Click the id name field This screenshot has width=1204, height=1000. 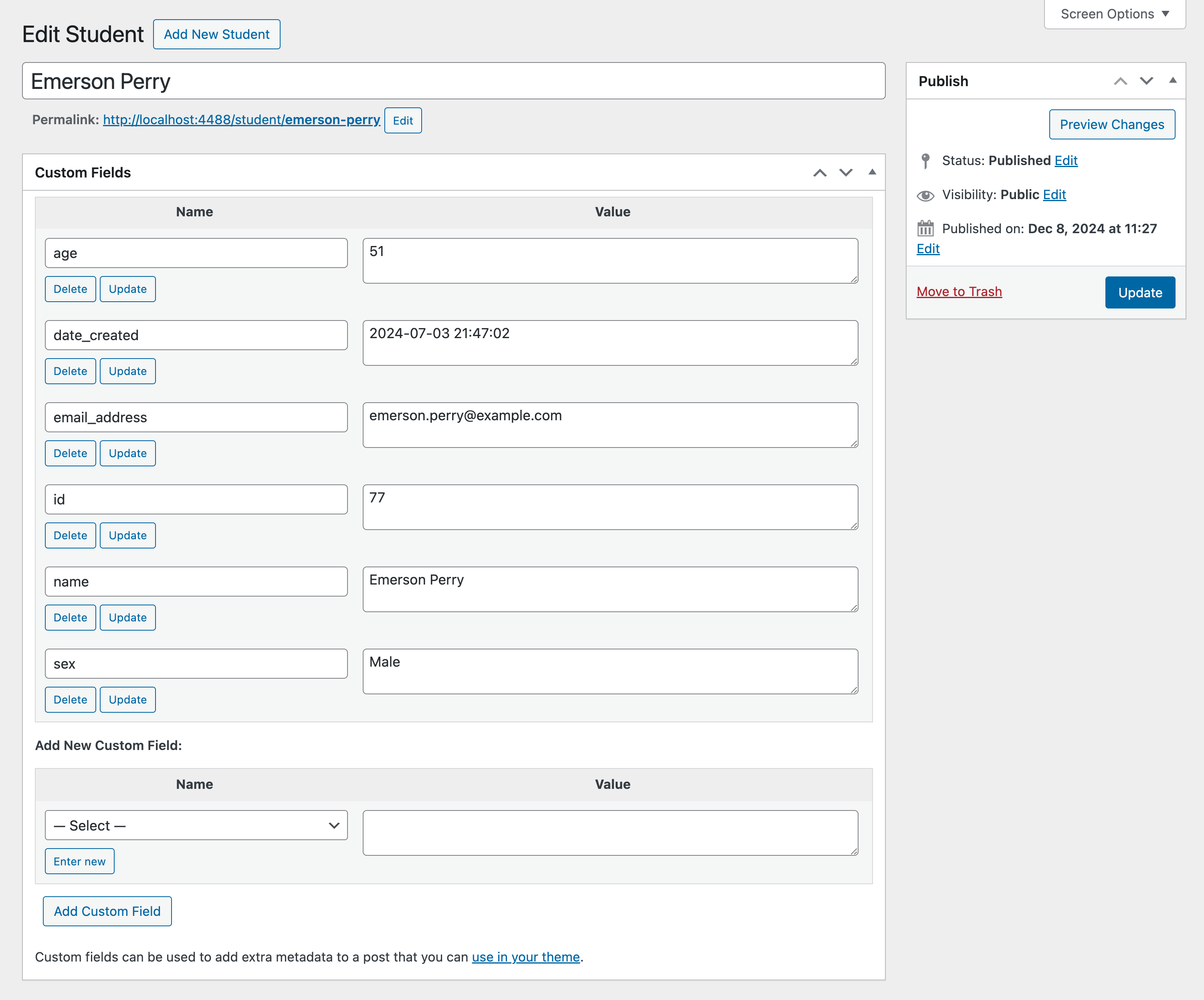(196, 499)
